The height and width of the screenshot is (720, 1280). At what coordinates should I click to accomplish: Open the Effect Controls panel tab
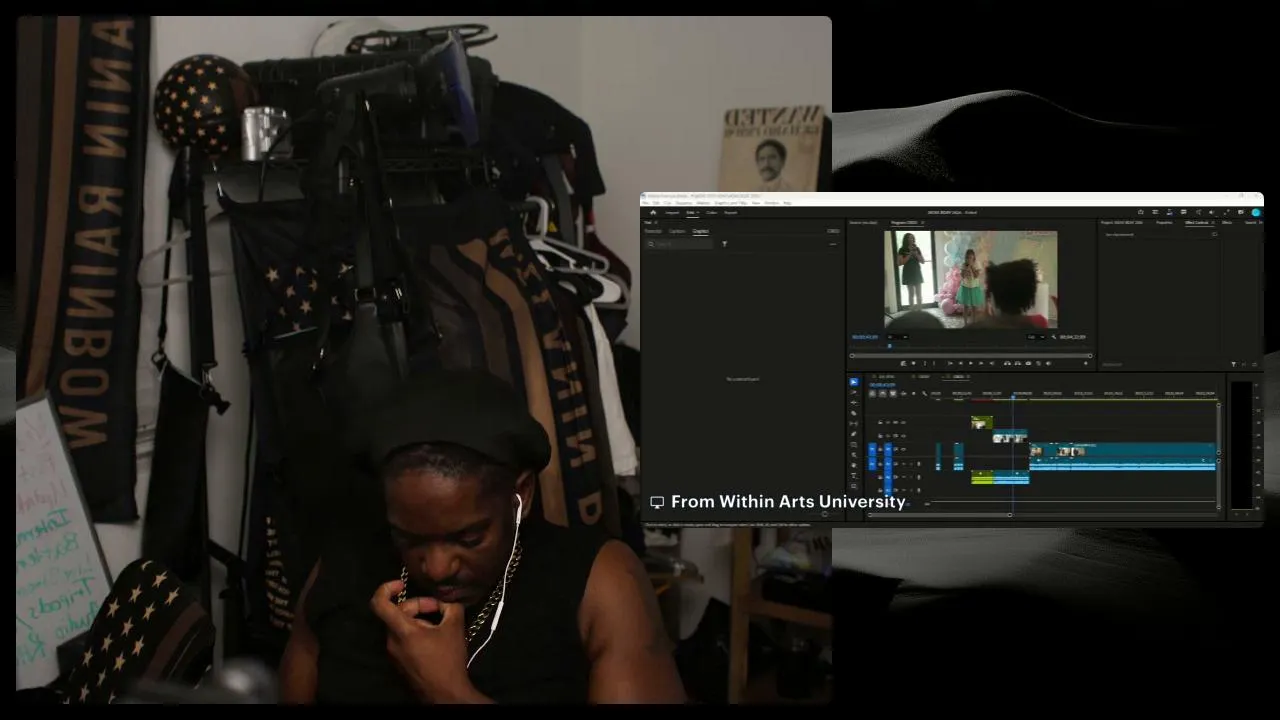pos(1197,222)
